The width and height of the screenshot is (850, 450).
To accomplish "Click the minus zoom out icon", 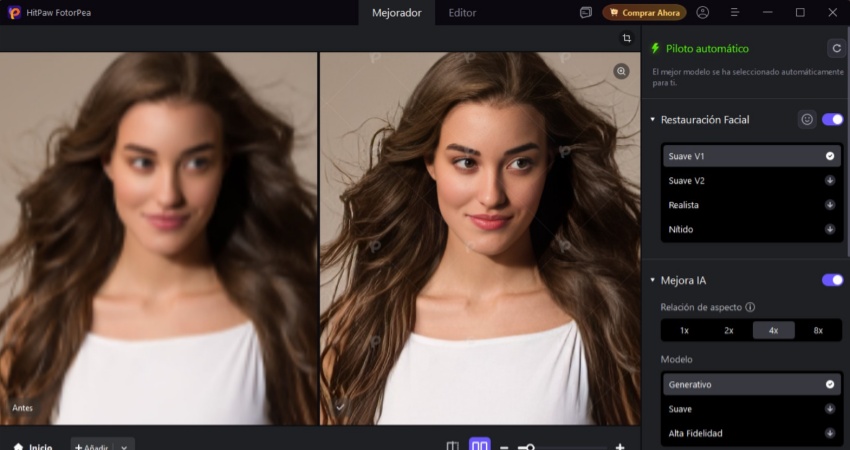I will pyautogui.click(x=504, y=447).
